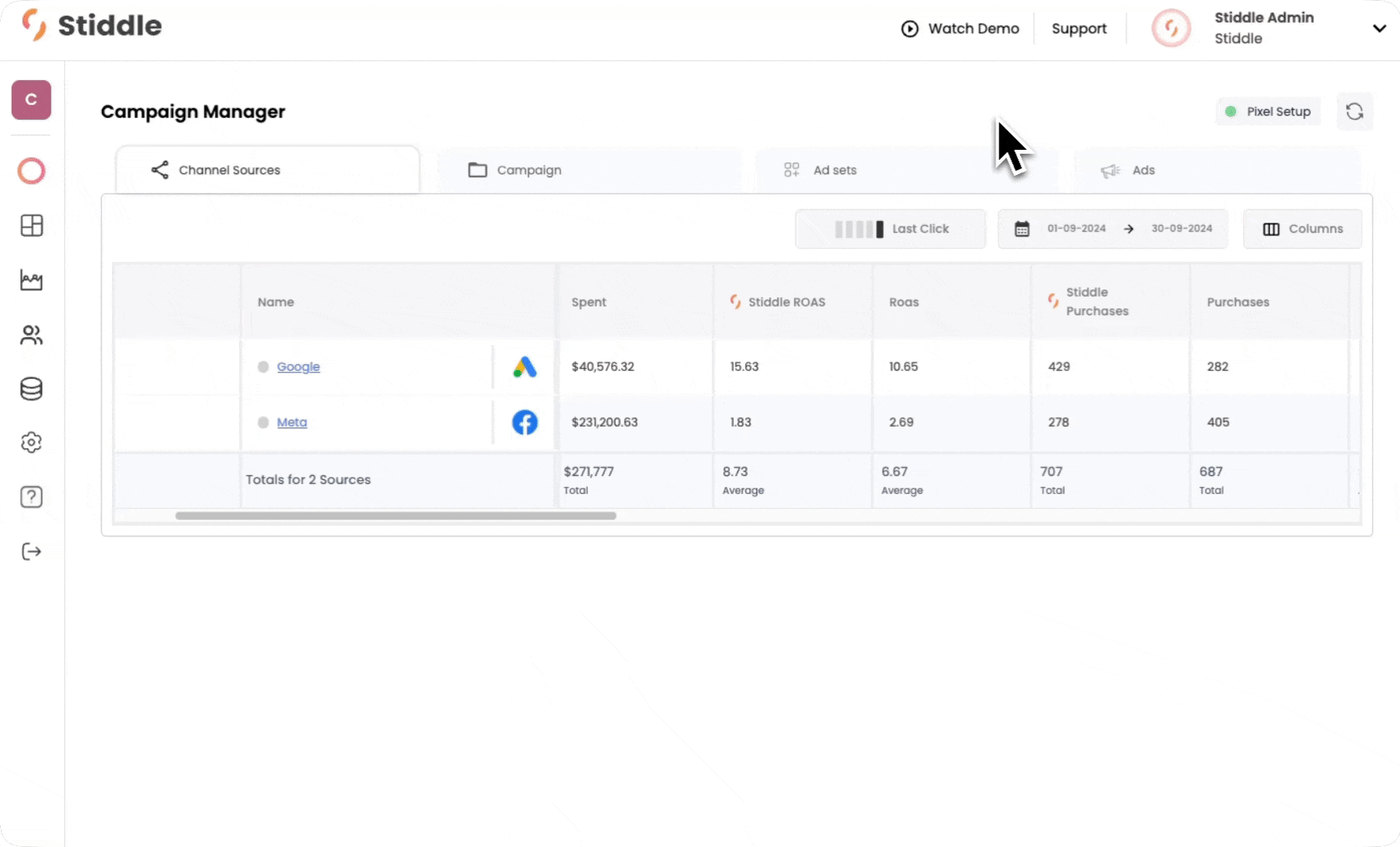The height and width of the screenshot is (847, 1400).
Task: Click the Facebook logo in Meta row
Action: [524, 422]
